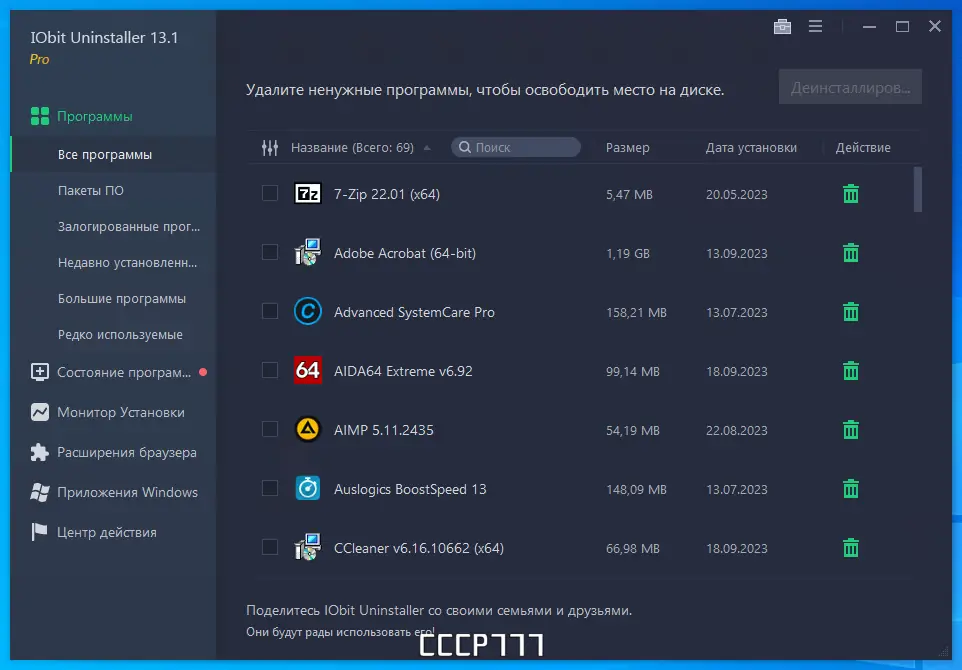The image size is (962, 670).
Task: Tick the checkbox for Auslogics BoostSpeed 13
Action: (270, 488)
